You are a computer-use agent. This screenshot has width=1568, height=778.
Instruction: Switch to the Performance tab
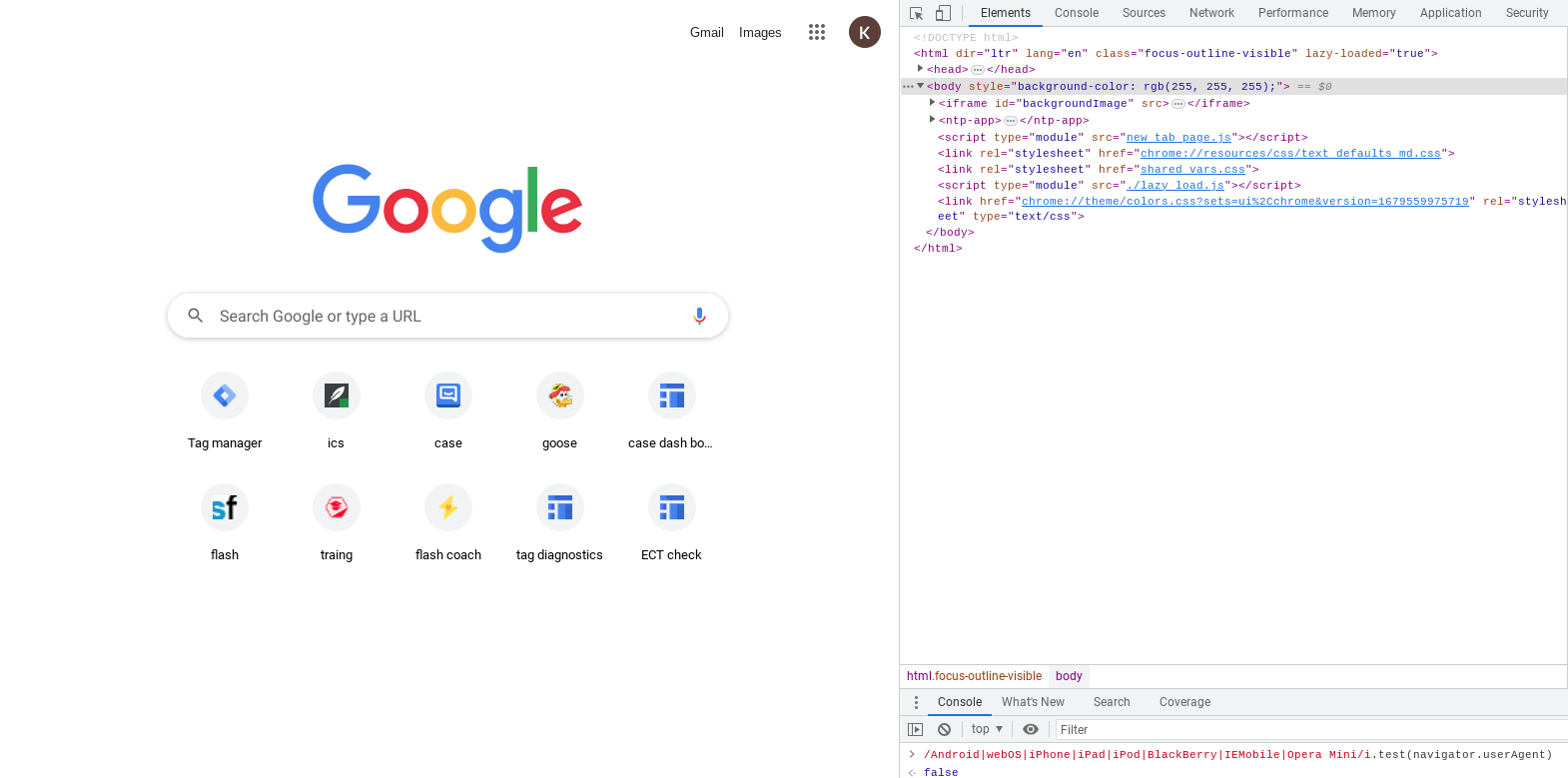[1293, 13]
